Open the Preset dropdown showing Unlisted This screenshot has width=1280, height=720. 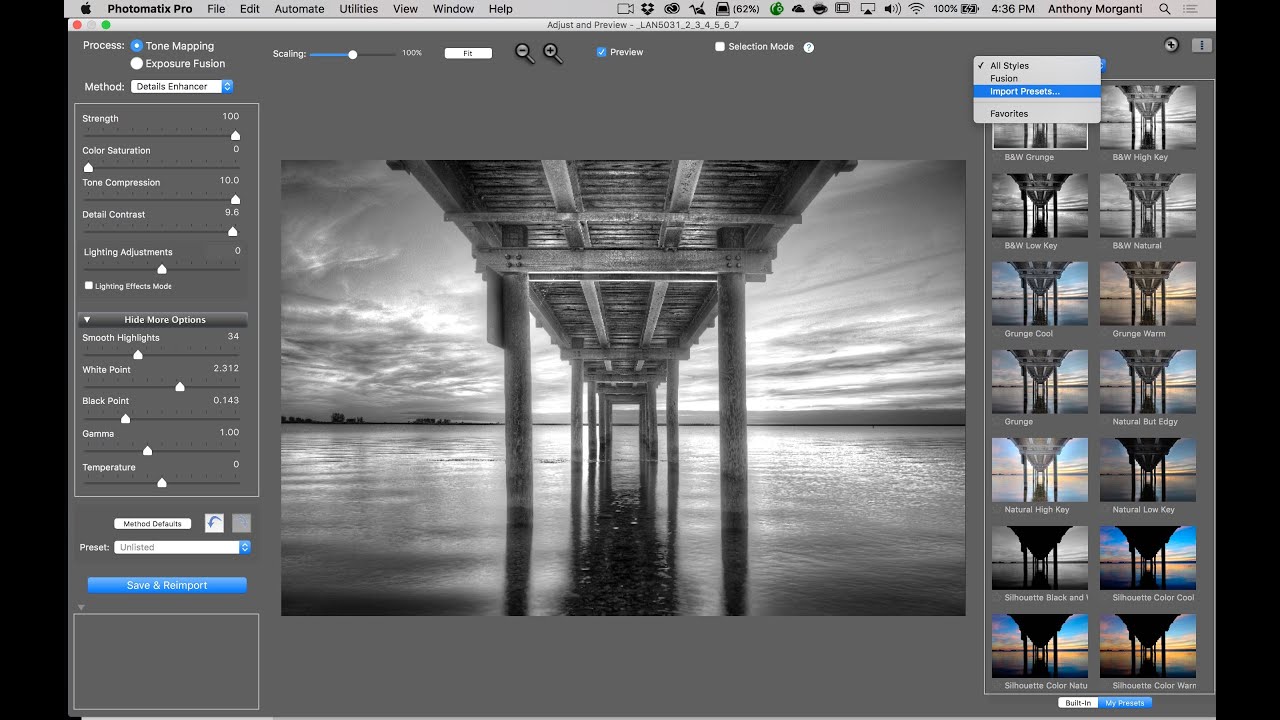182,547
